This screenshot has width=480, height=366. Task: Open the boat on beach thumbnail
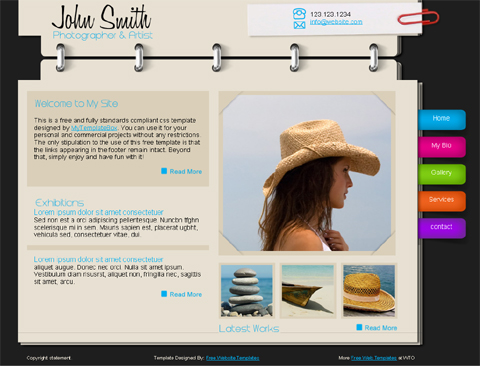tap(308, 290)
